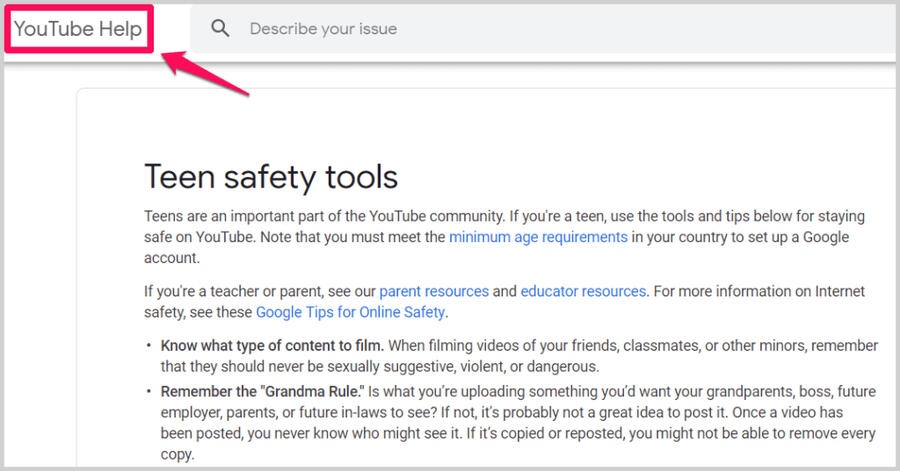This screenshot has width=900, height=471.
Task: Click the 'Teen safety tools' heading
Action: coord(271,177)
